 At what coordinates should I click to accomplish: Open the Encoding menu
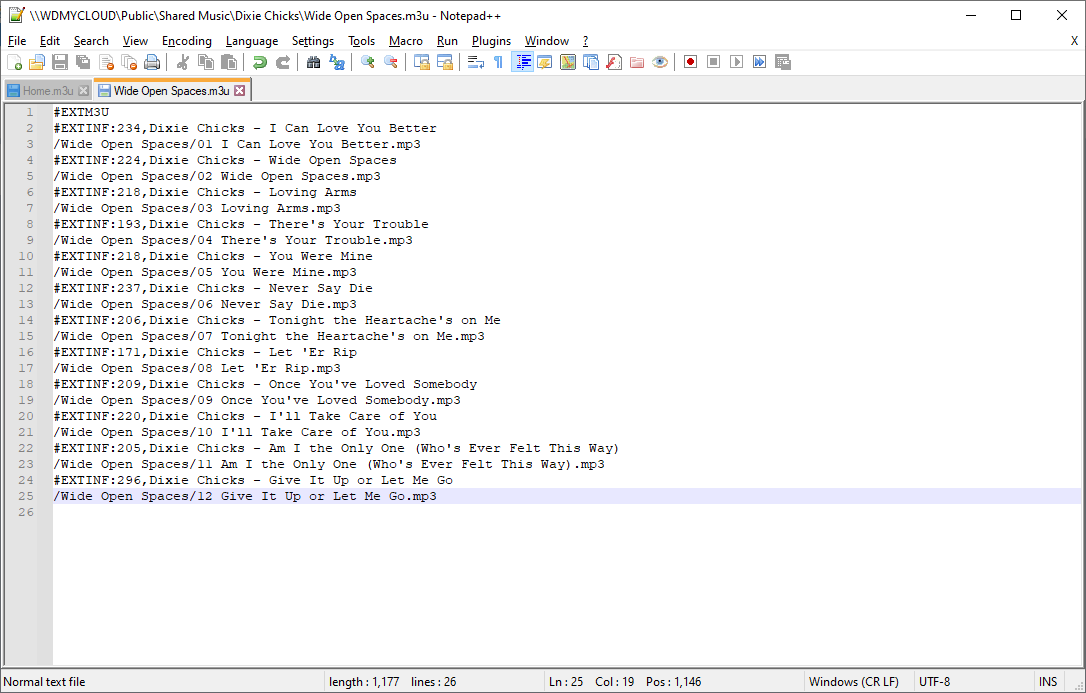point(187,41)
